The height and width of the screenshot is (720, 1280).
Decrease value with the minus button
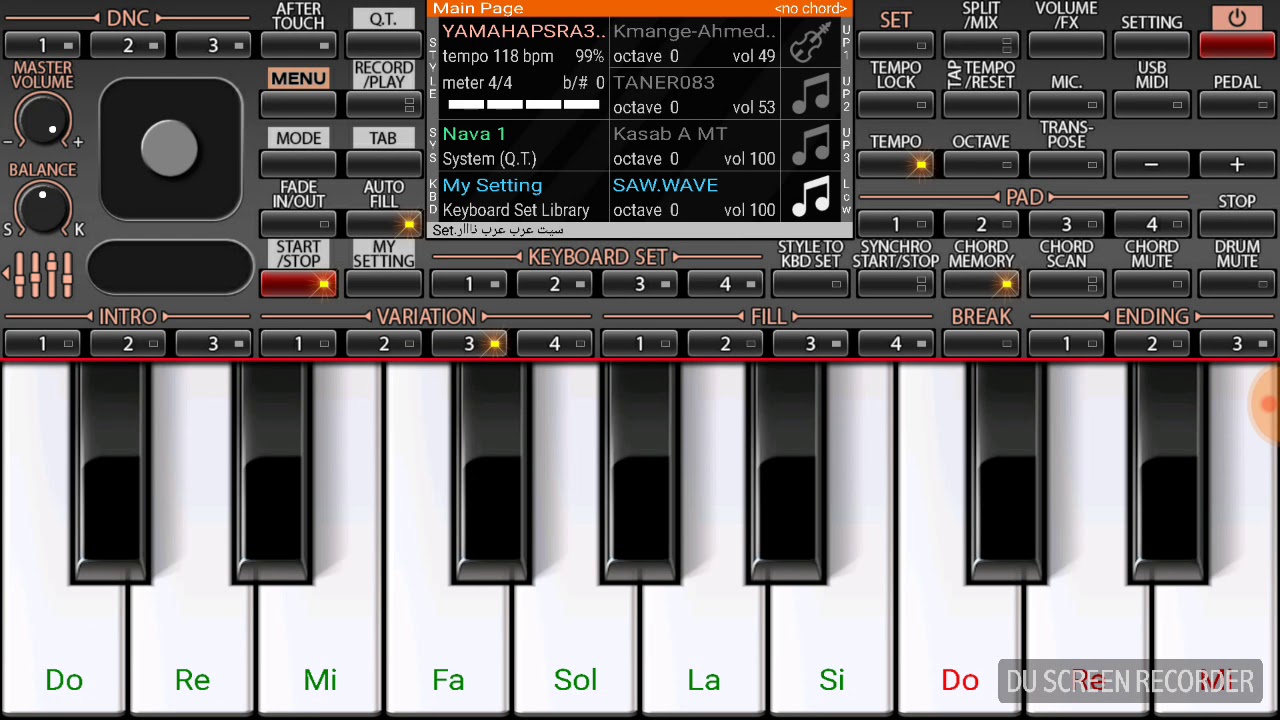pyautogui.click(x=1152, y=164)
